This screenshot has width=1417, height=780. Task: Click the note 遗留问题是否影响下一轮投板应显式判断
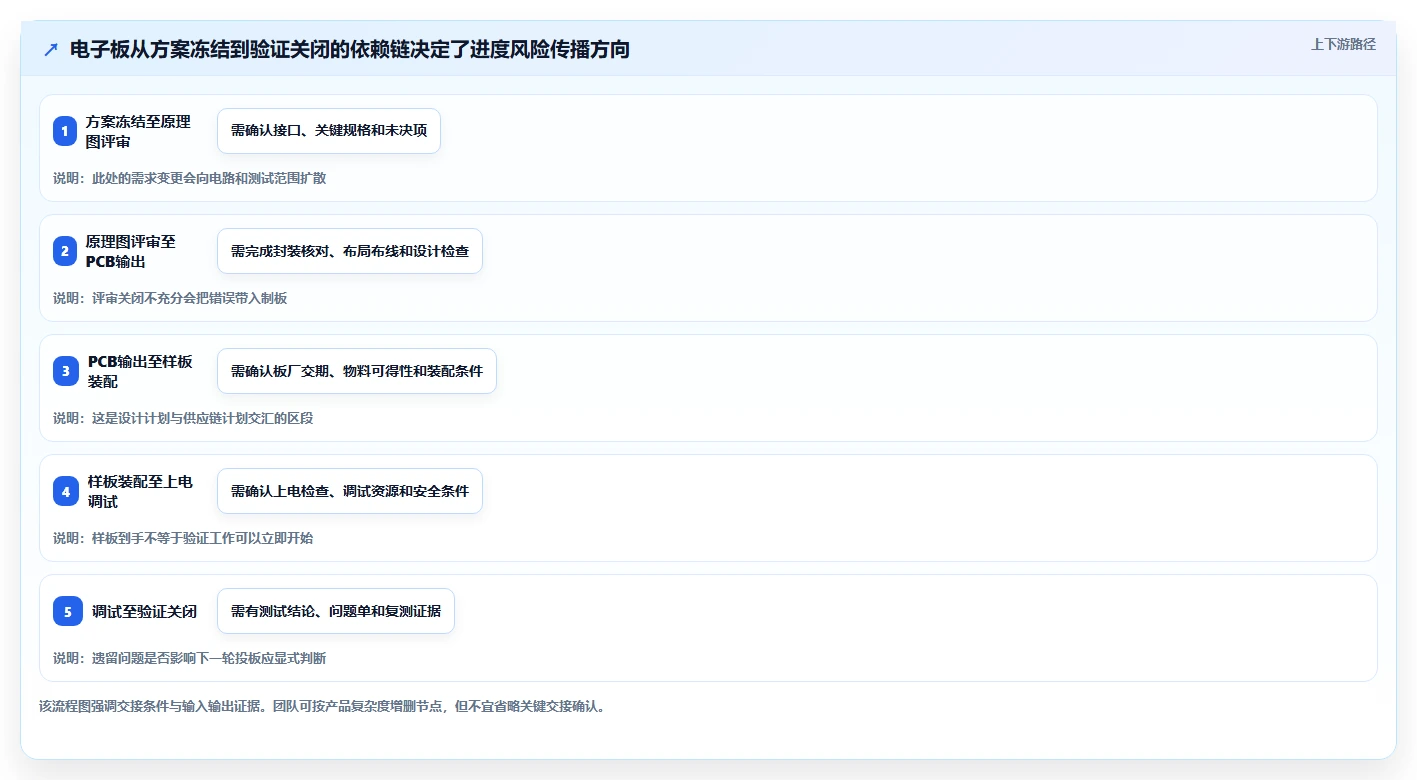(189, 658)
